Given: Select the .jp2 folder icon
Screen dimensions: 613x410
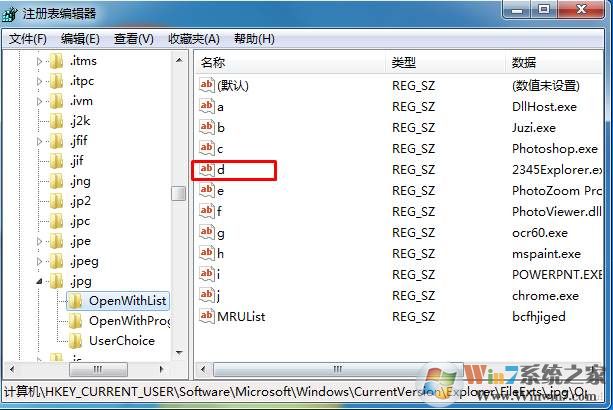Looking at the screenshot, I should pyautogui.click(x=57, y=201).
